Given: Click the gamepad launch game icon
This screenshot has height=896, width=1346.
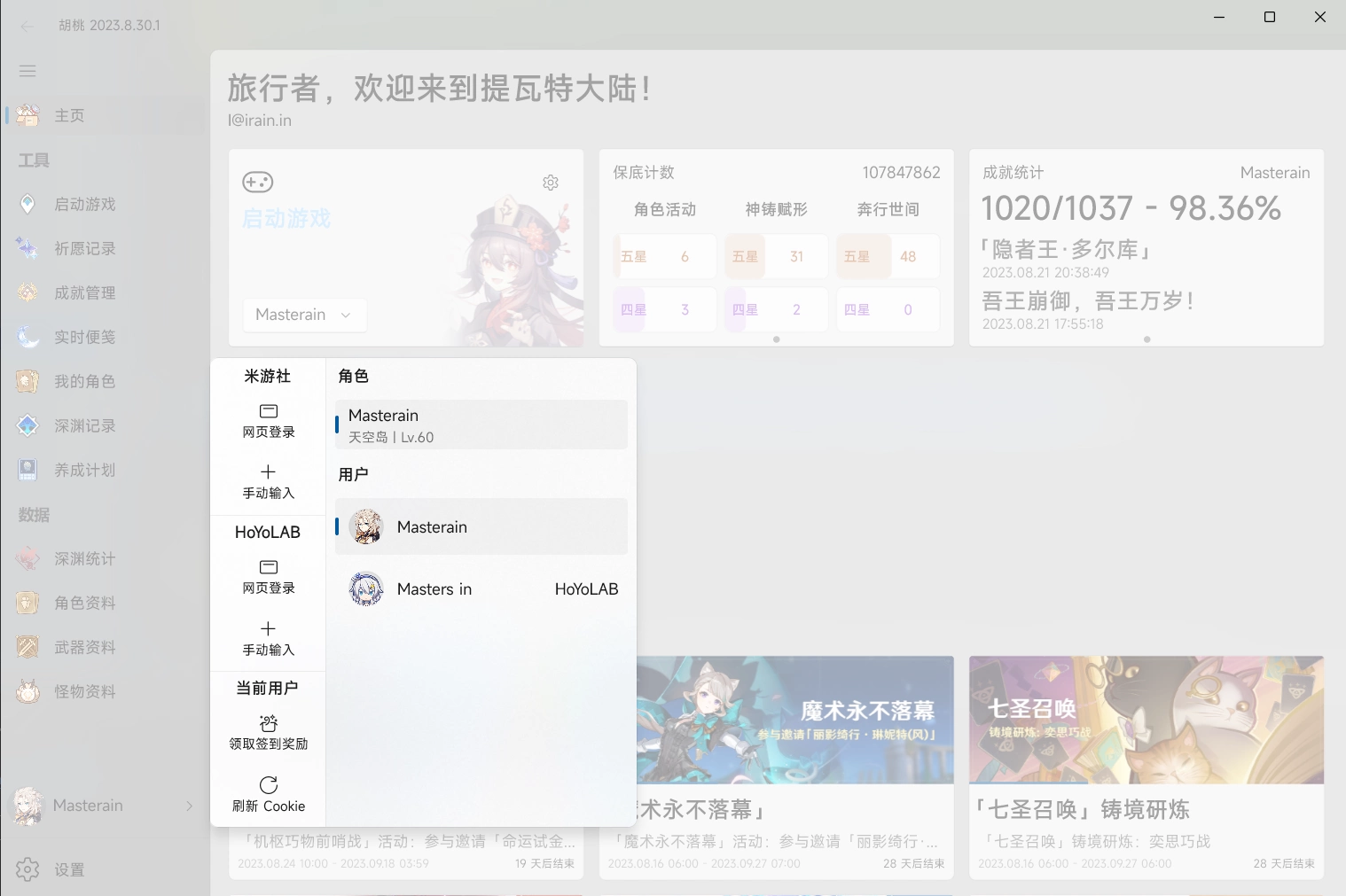Looking at the screenshot, I should pyautogui.click(x=258, y=182).
